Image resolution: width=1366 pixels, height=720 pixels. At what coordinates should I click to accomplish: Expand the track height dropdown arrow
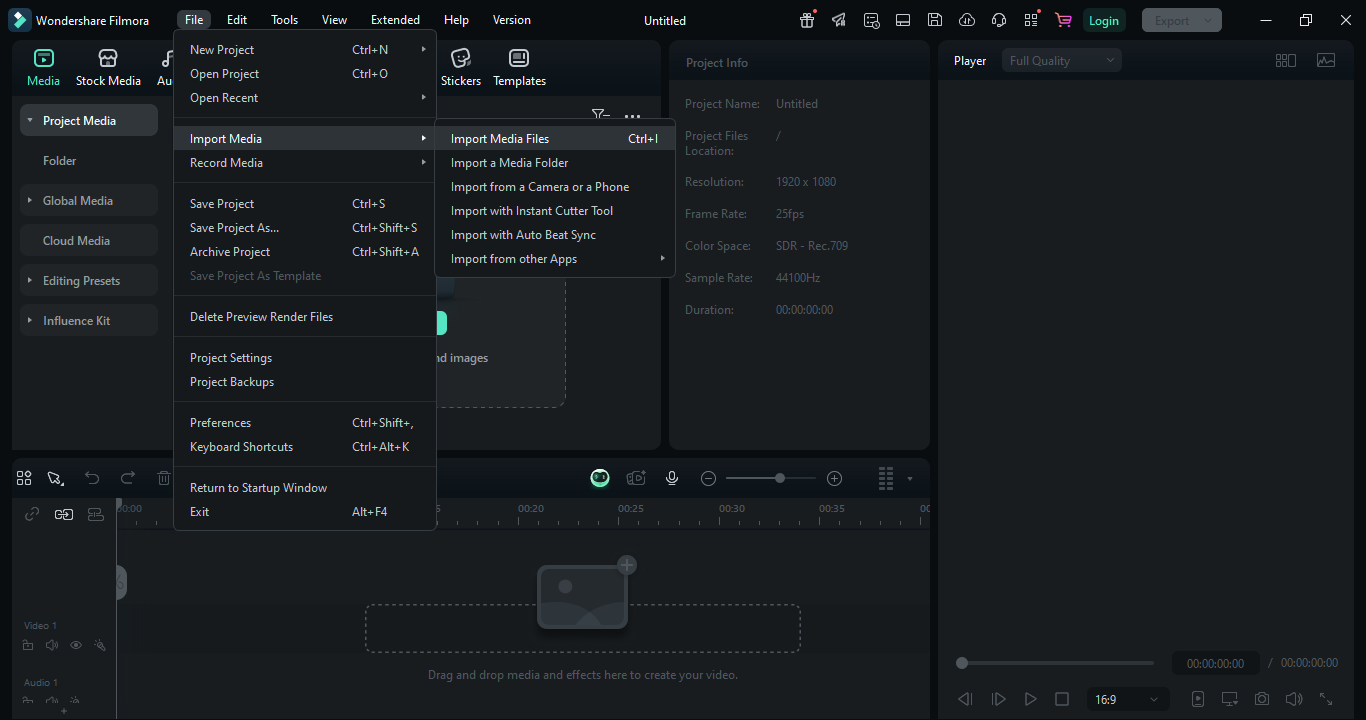coord(910,479)
